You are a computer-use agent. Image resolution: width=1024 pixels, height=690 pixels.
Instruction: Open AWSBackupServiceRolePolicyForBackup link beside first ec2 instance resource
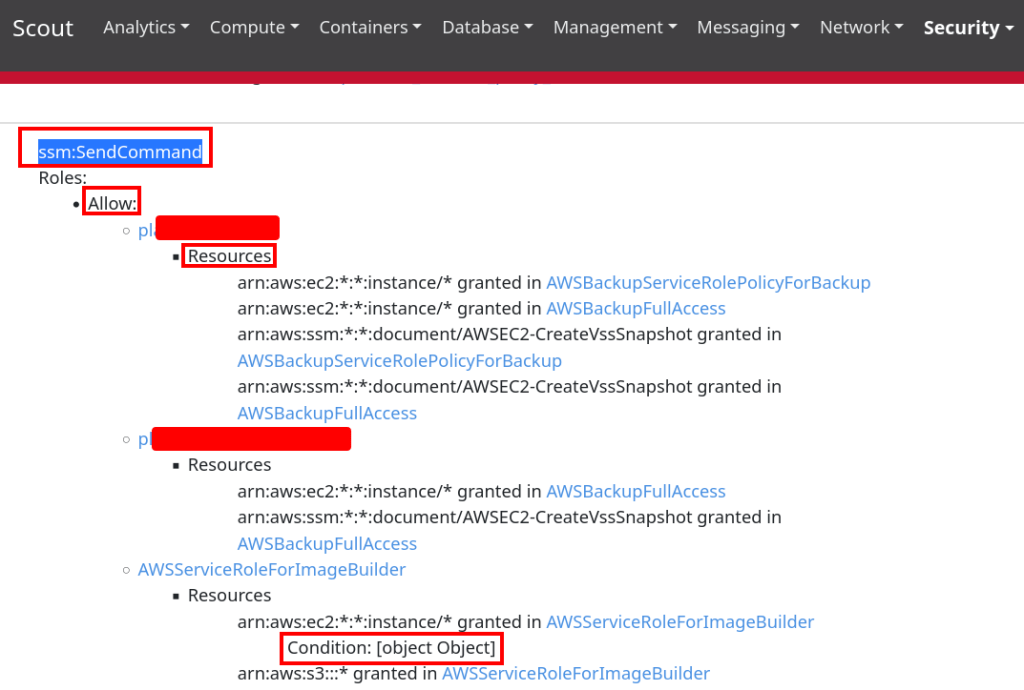point(708,283)
